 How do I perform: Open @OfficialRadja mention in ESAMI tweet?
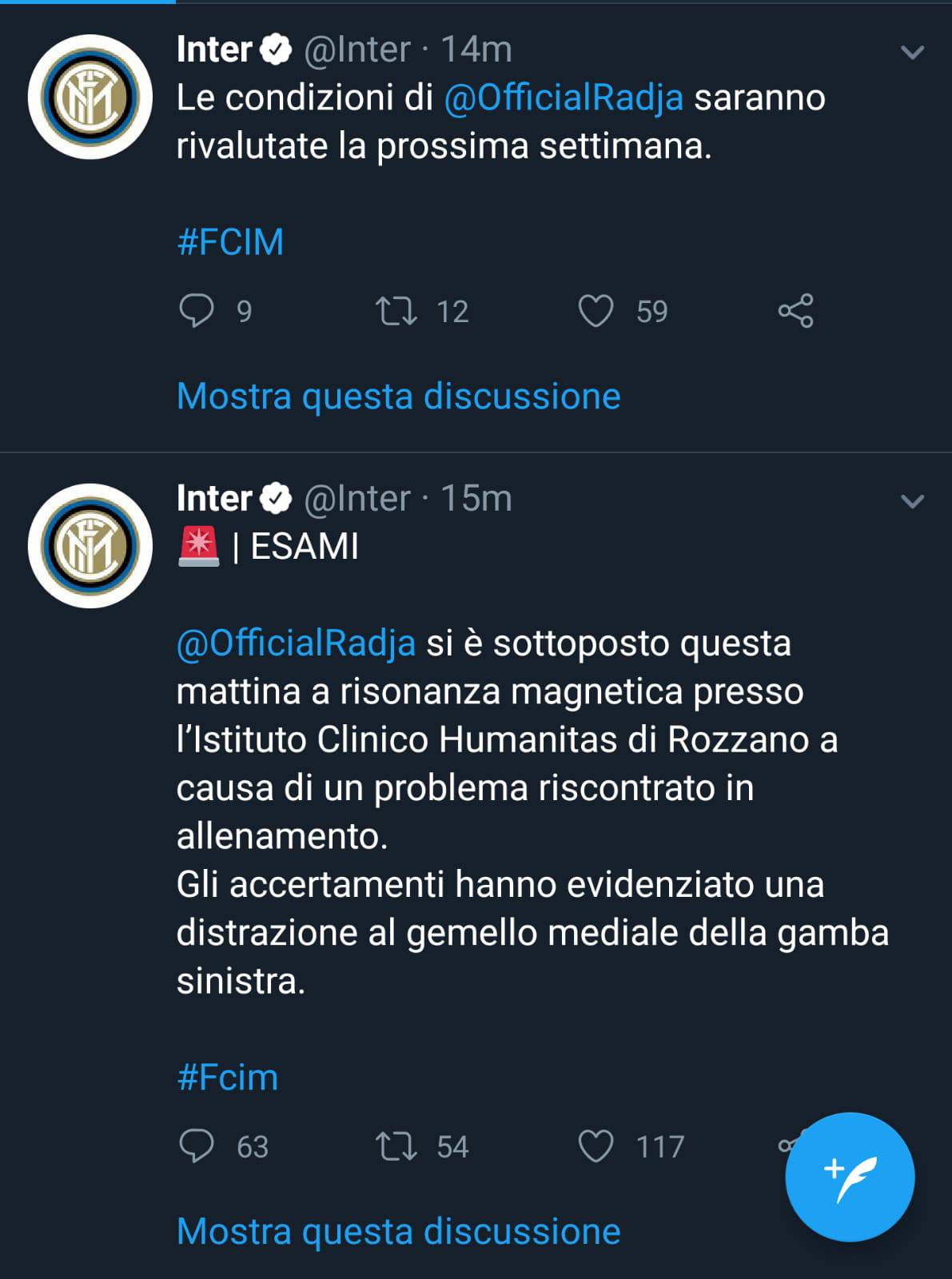(x=296, y=643)
